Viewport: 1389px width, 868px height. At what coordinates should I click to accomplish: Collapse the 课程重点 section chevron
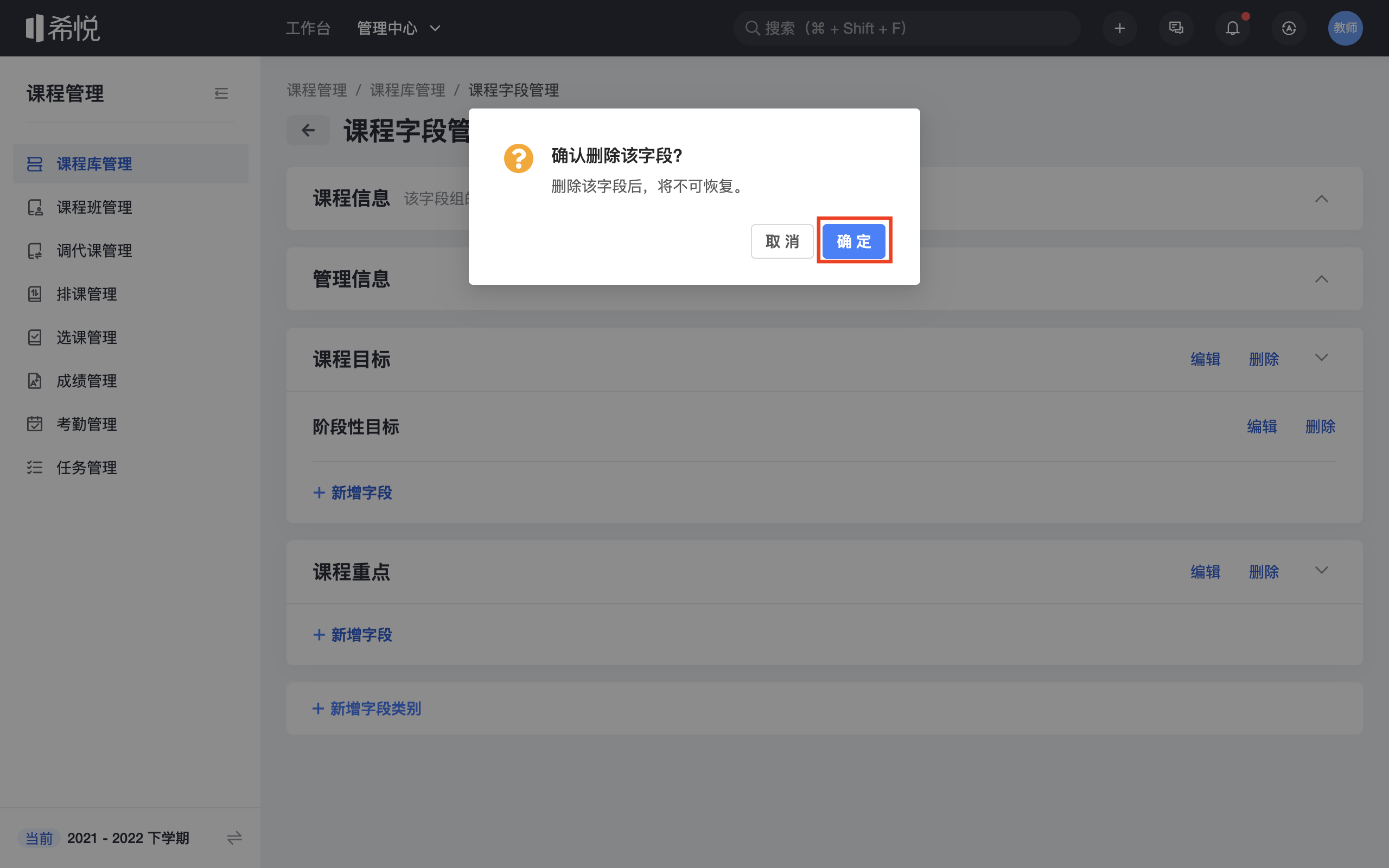click(x=1321, y=570)
